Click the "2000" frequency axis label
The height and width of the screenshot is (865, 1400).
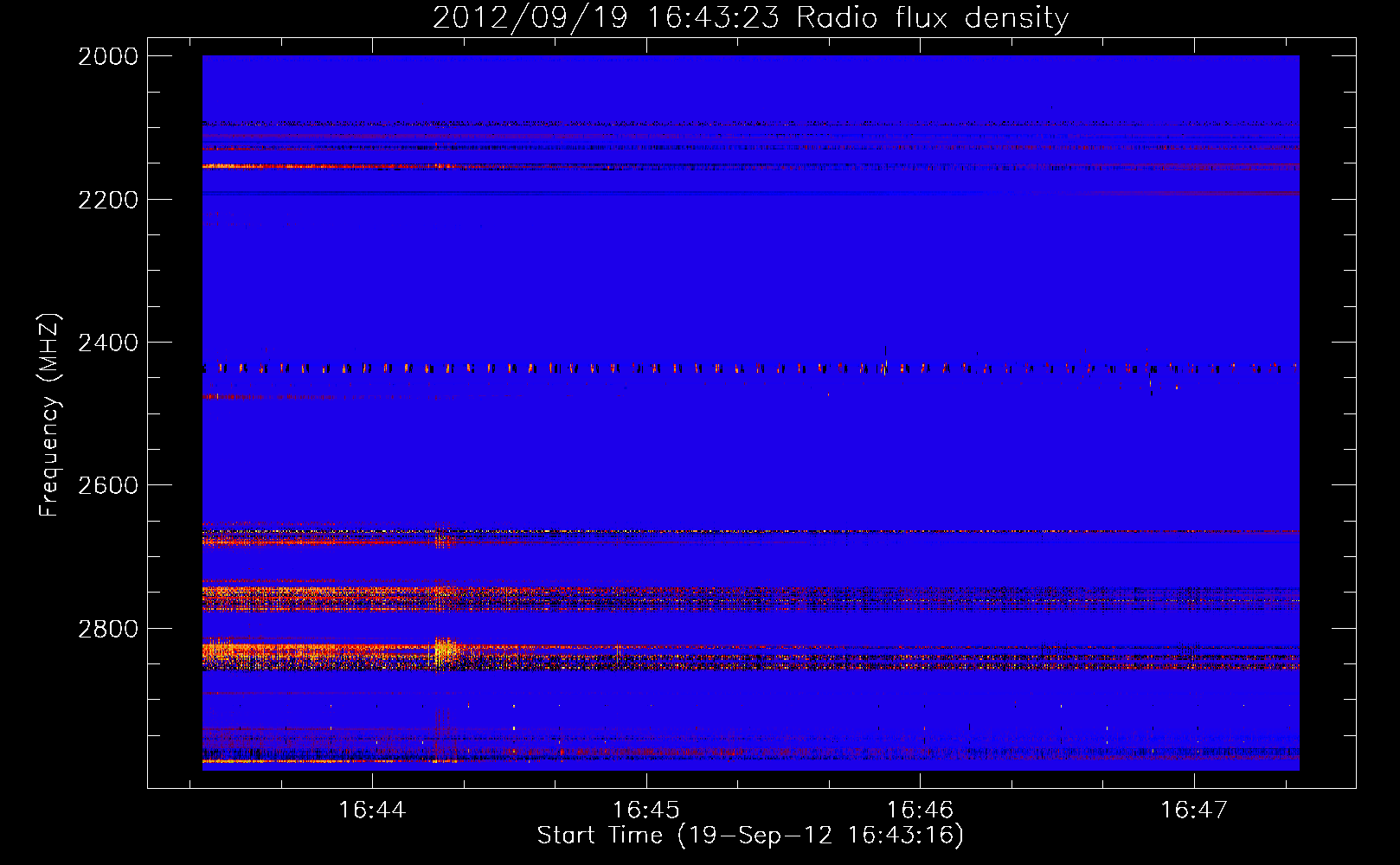pos(107,56)
